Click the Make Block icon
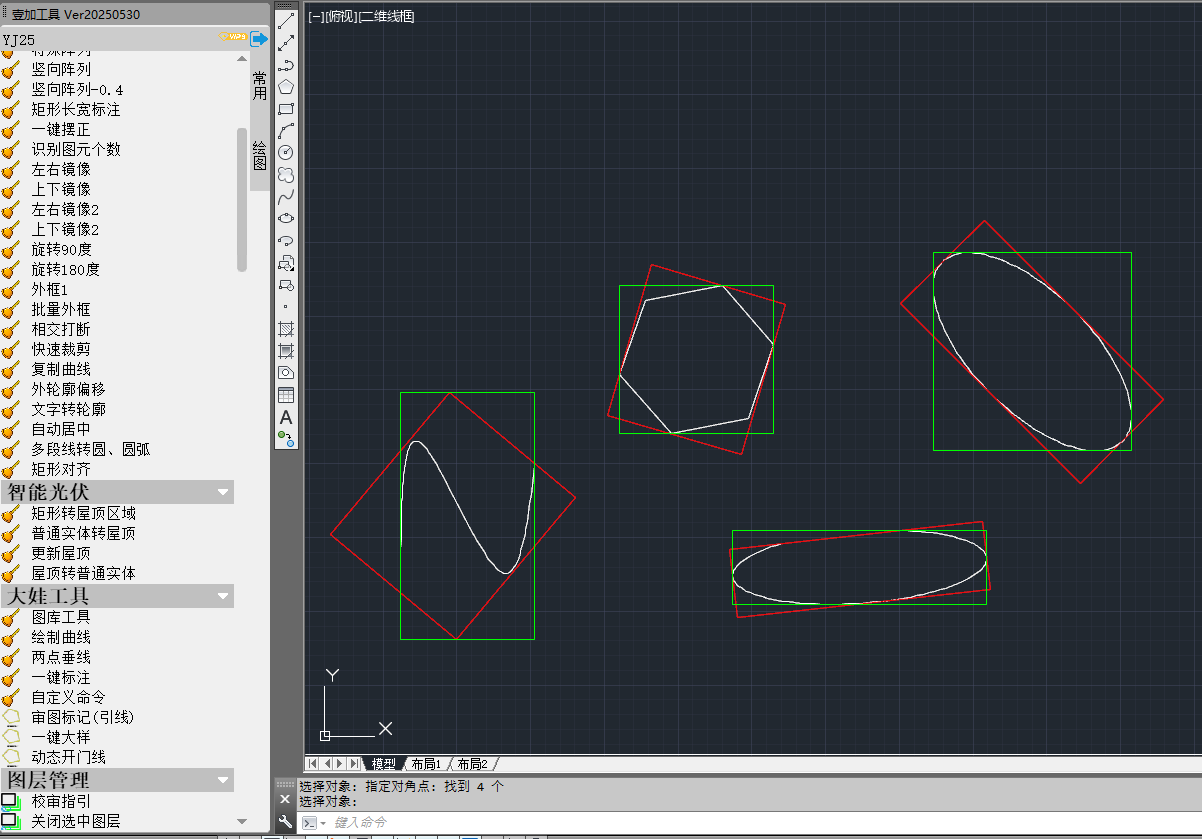The width and height of the screenshot is (1202, 839). click(286, 284)
